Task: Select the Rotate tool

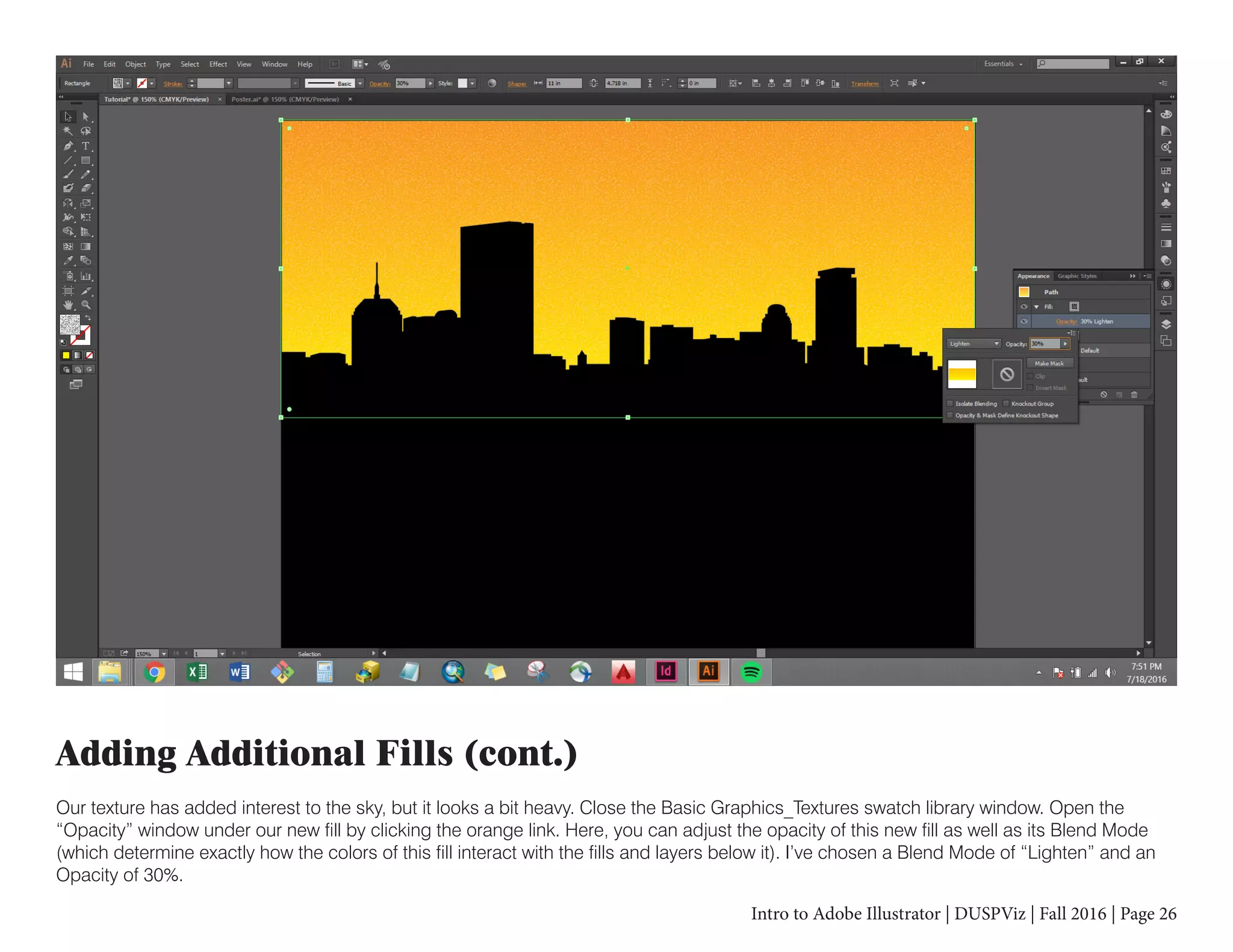Action: (x=68, y=203)
